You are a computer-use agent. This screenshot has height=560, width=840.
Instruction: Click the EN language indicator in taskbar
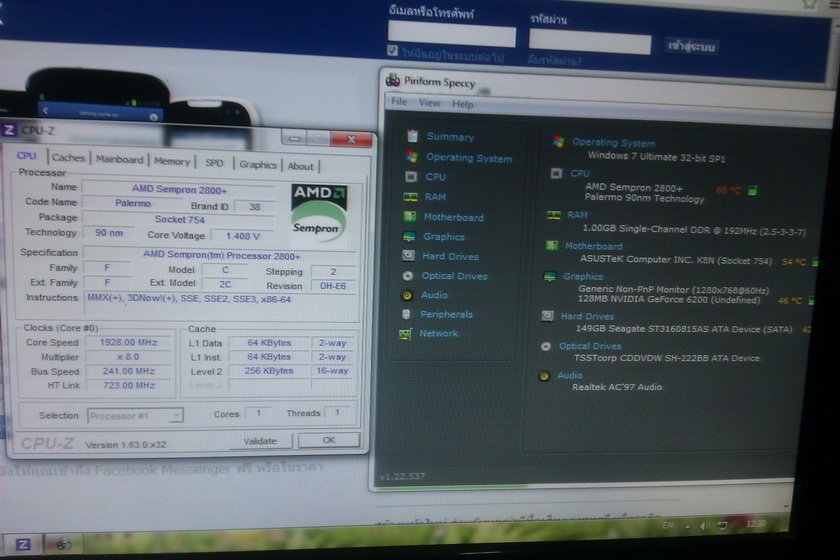click(668, 526)
